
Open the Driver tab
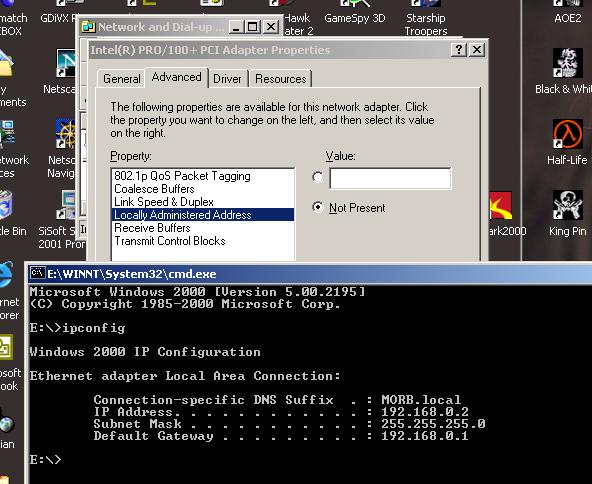coord(227,79)
